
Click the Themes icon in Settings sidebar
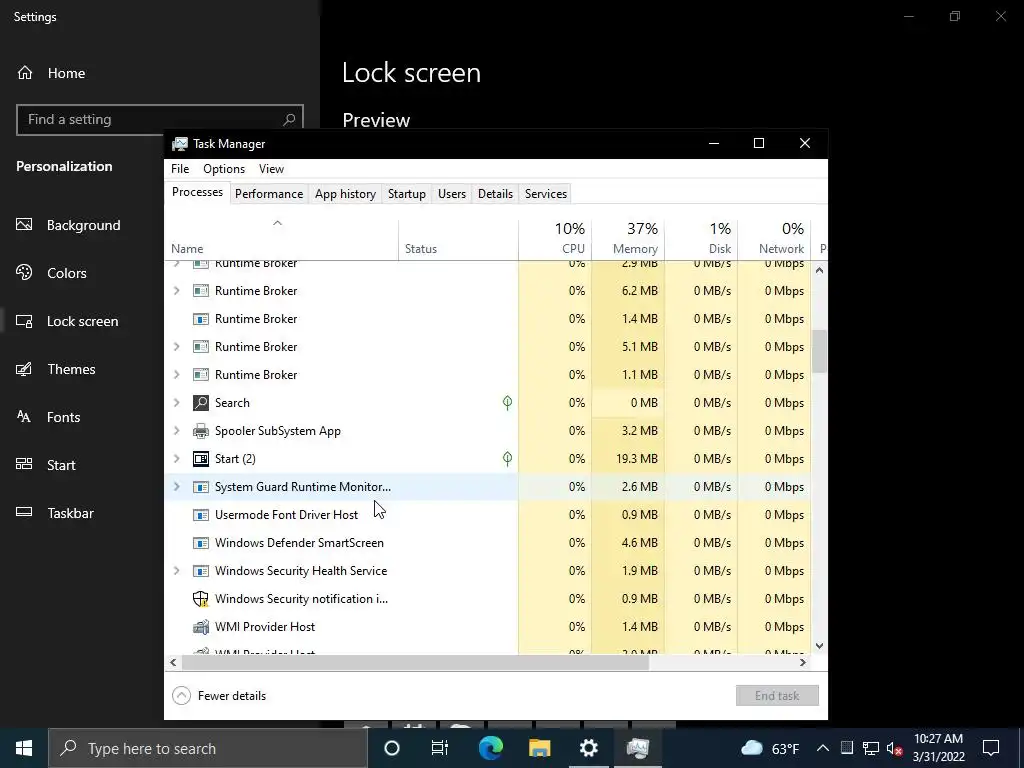[x=24, y=369]
